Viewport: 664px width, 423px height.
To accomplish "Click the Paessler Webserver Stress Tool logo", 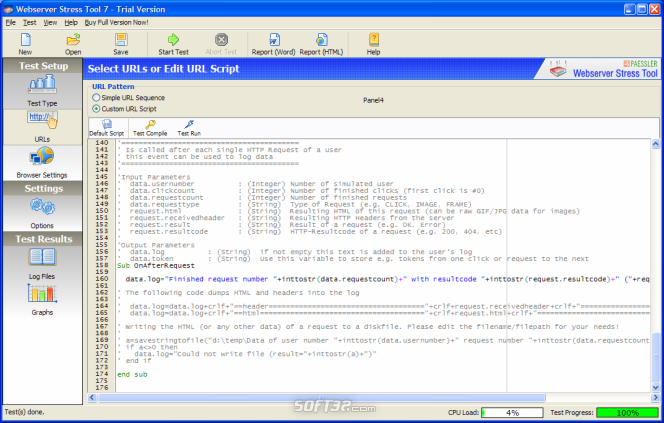I will [x=603, y=69].
